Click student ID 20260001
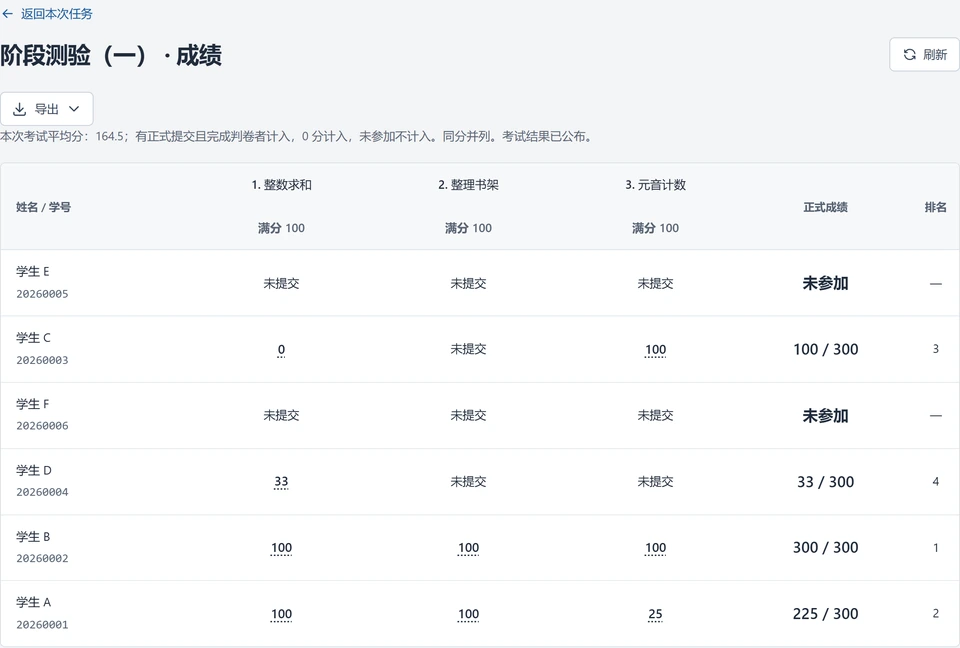Screen dimensions: 960x648 (42, 625)
